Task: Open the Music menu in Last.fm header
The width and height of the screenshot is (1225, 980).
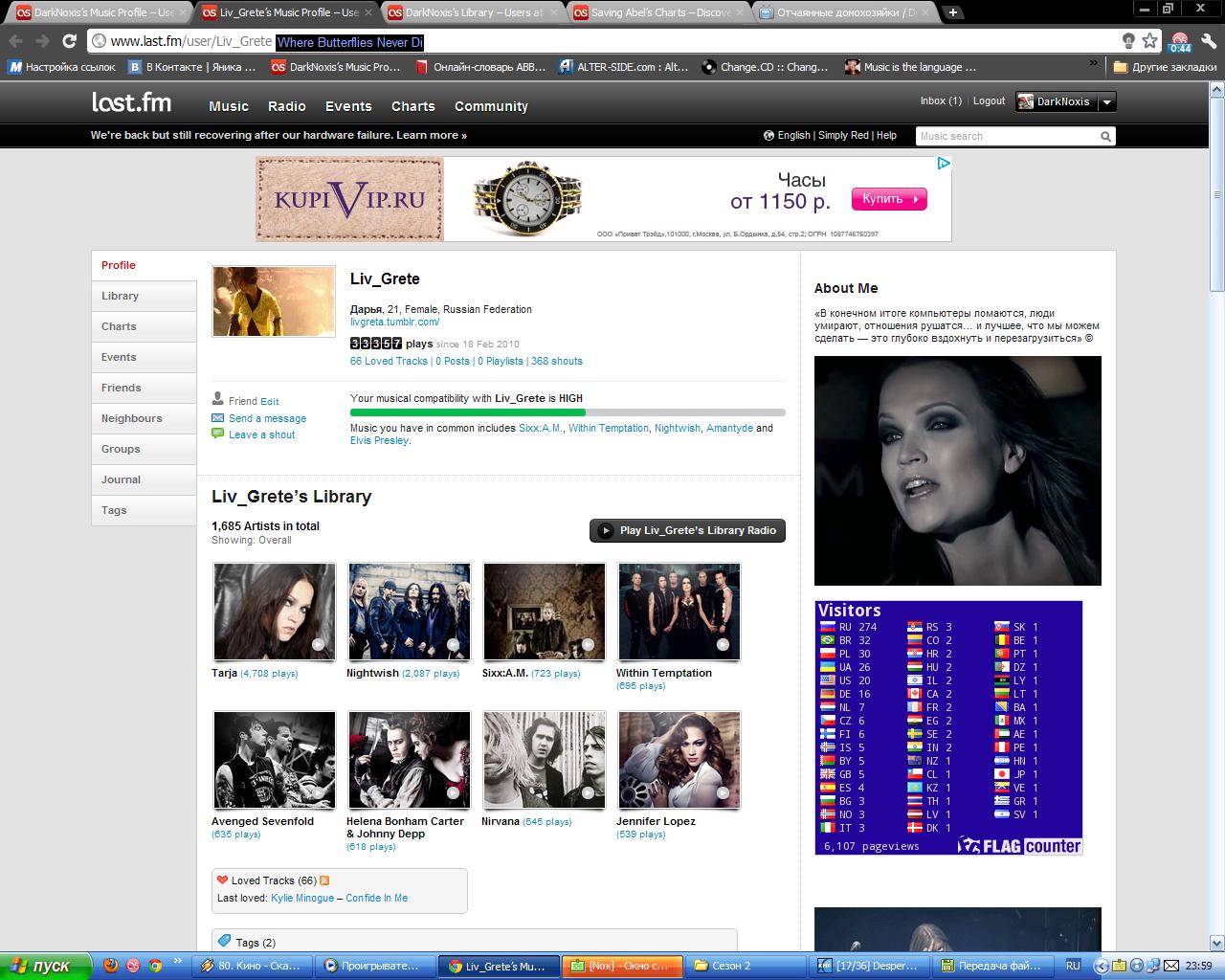Action: click(x=229, y=106)
